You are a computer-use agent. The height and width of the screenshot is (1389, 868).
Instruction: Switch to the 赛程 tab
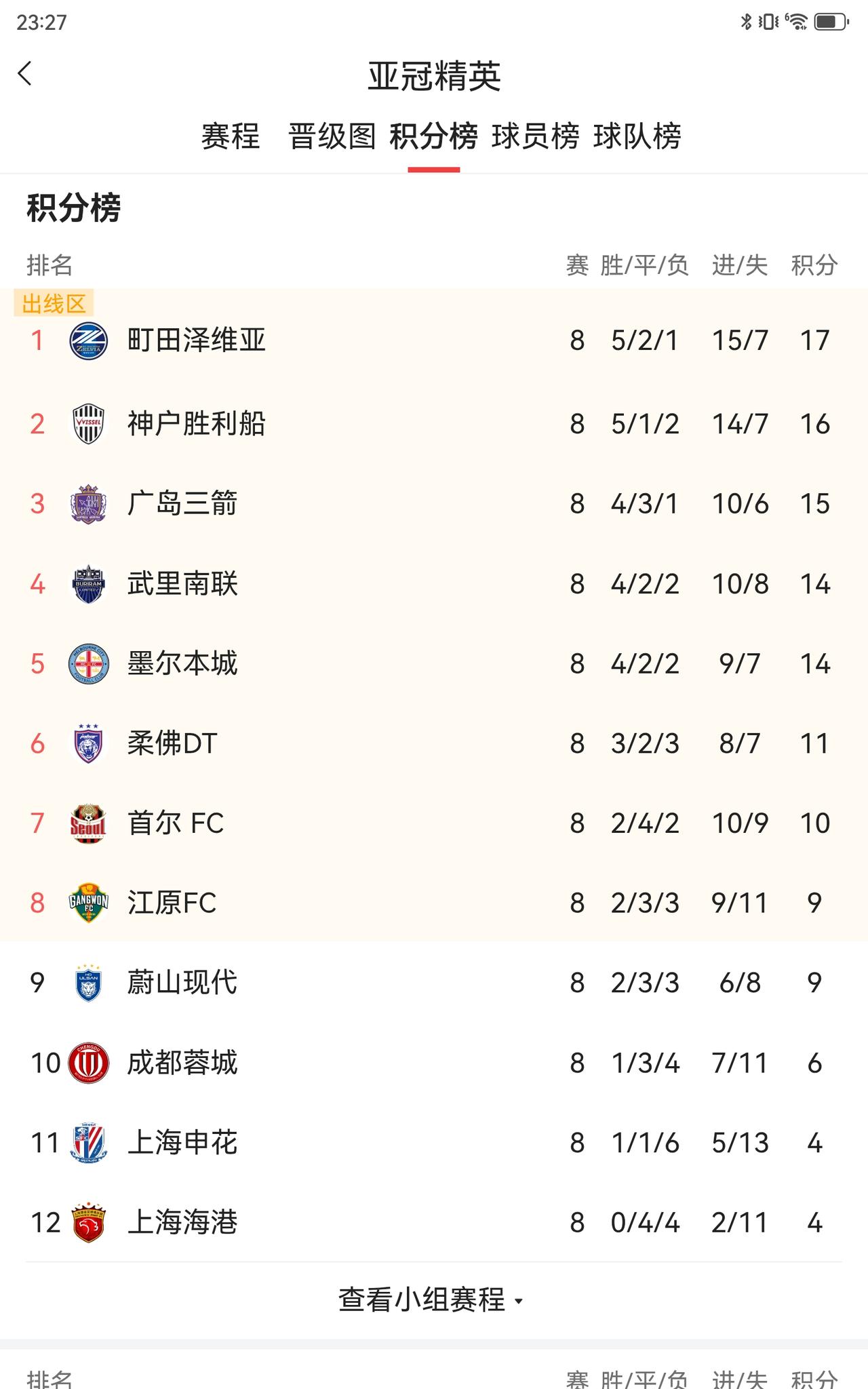(231, 136)
